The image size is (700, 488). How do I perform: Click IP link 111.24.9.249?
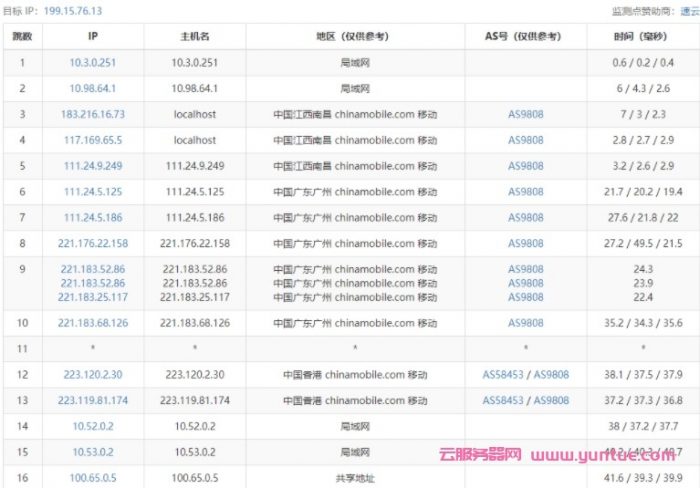click(93, 166)
